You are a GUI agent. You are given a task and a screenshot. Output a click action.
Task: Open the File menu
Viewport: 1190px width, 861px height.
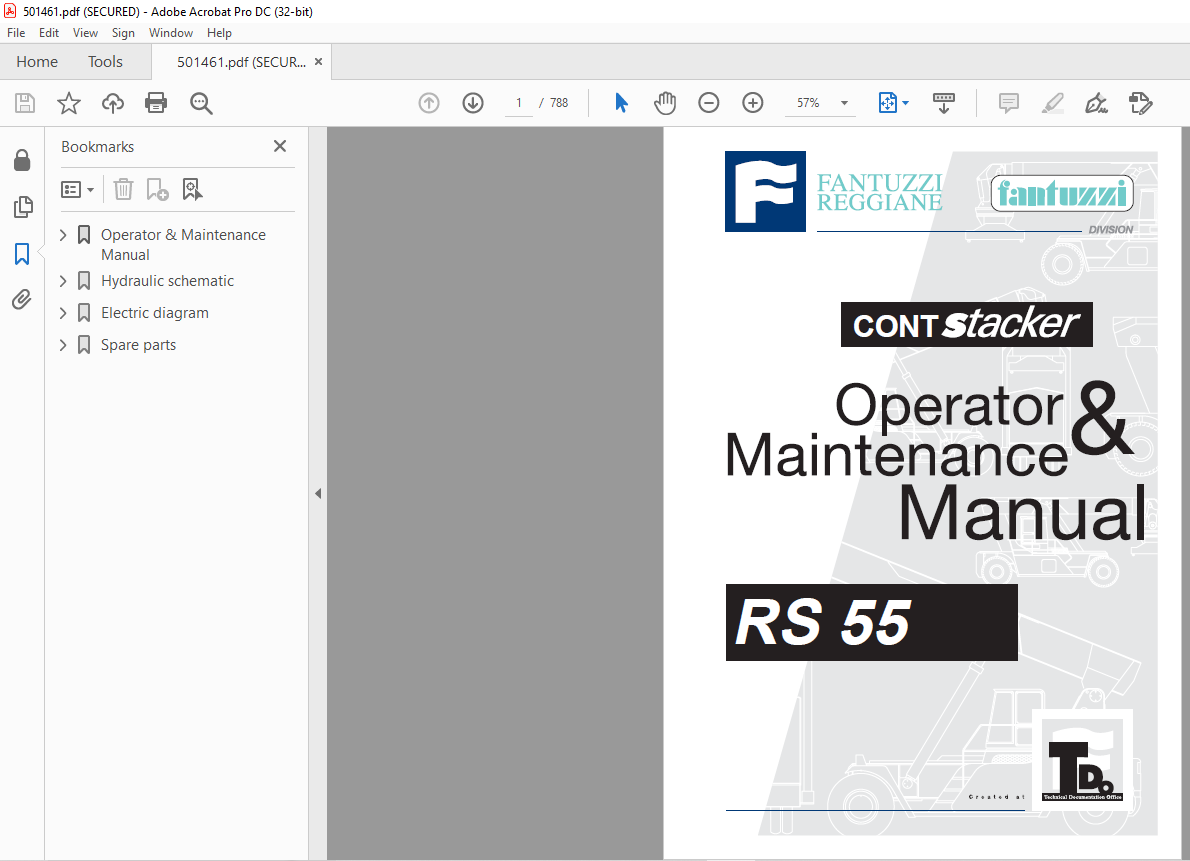coord(16,33)
